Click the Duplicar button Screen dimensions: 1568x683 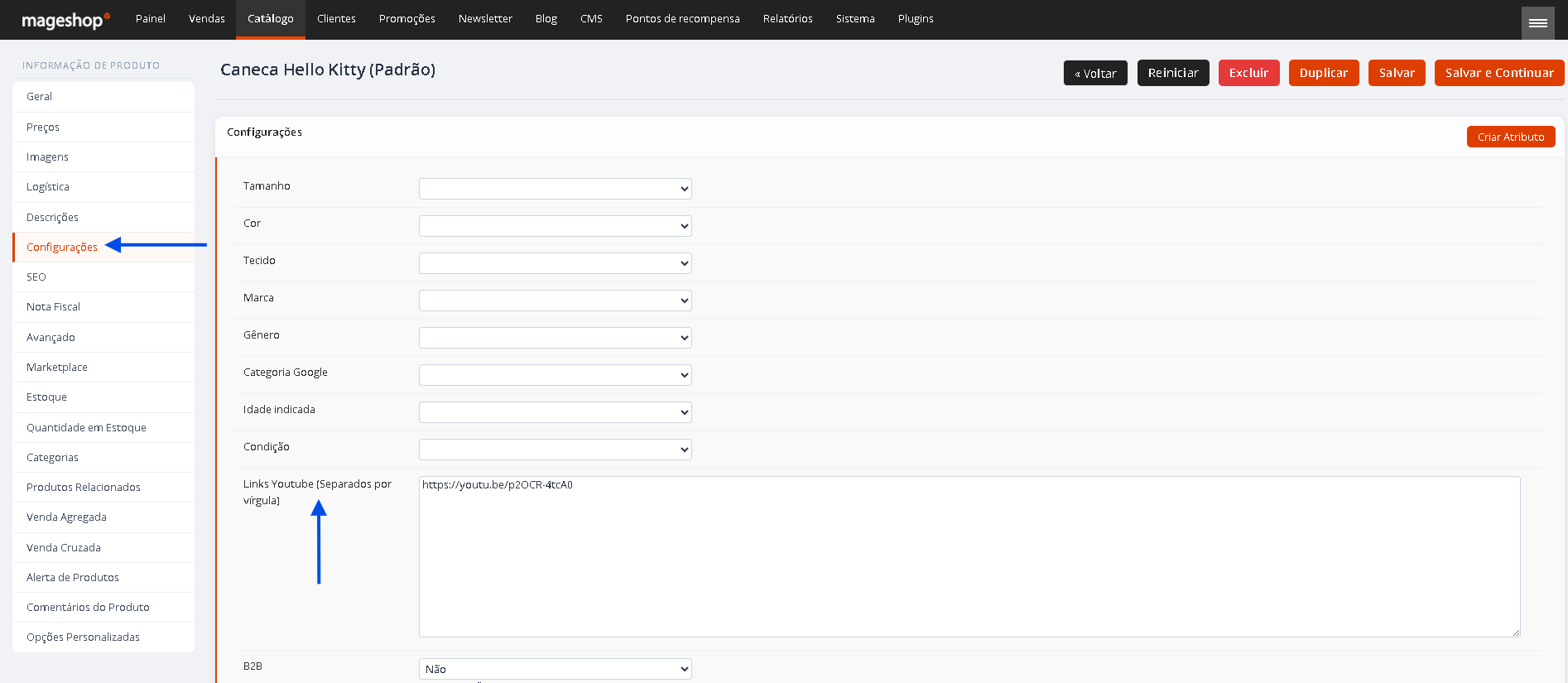[1324, 73]
